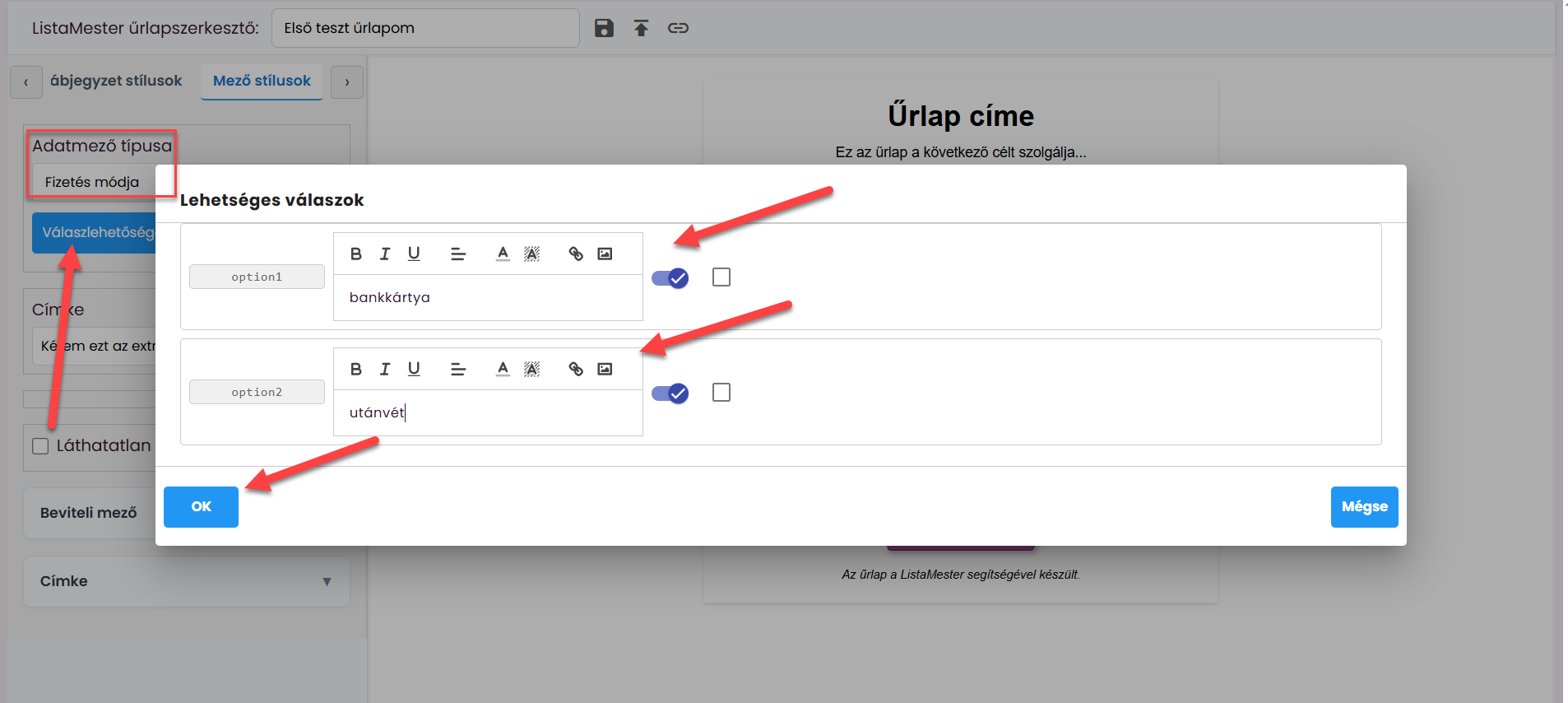The width and height of the screenshot is (1568, 703).
Task: Show next style tabs with right chevron
Action: [x=347, y=82]
